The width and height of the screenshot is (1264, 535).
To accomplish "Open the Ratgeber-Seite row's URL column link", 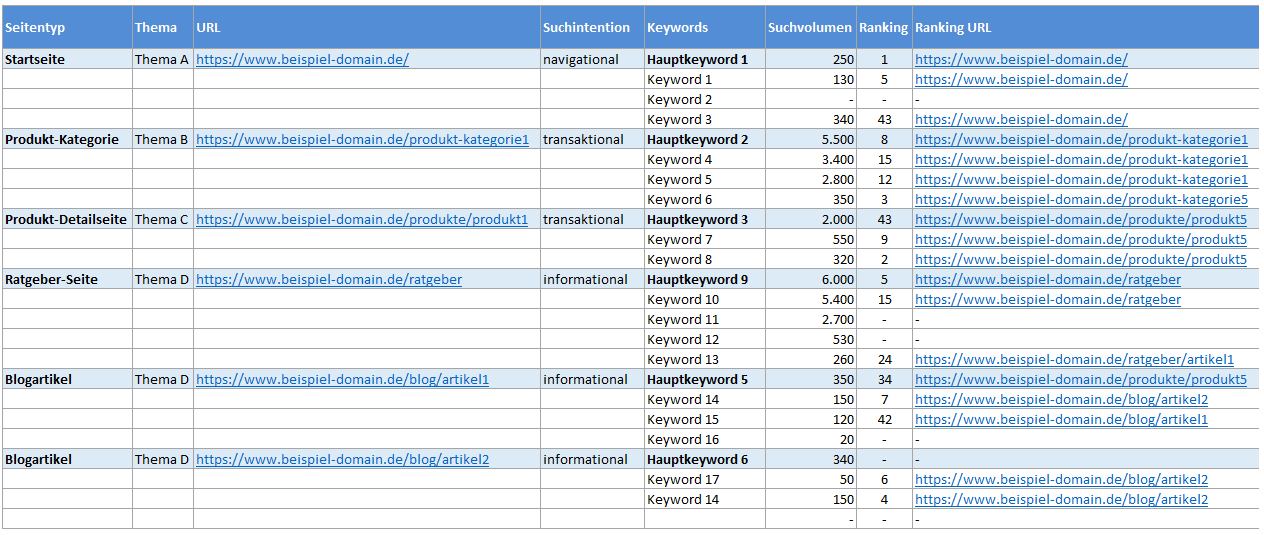I will pos(329,279).
